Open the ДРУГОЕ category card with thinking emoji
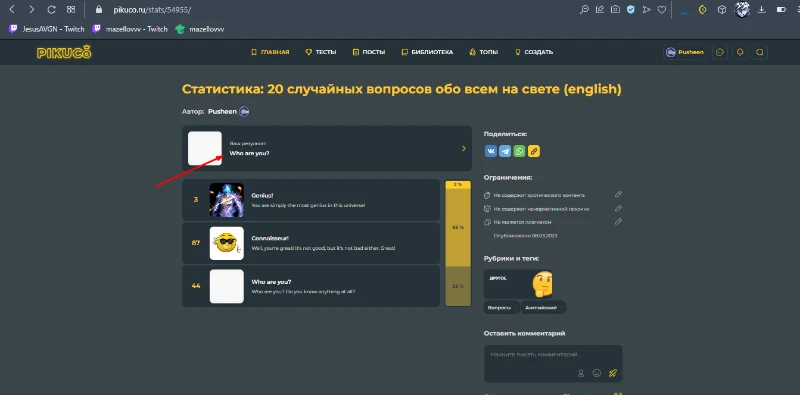800x395 pixels. click(518, 284)
